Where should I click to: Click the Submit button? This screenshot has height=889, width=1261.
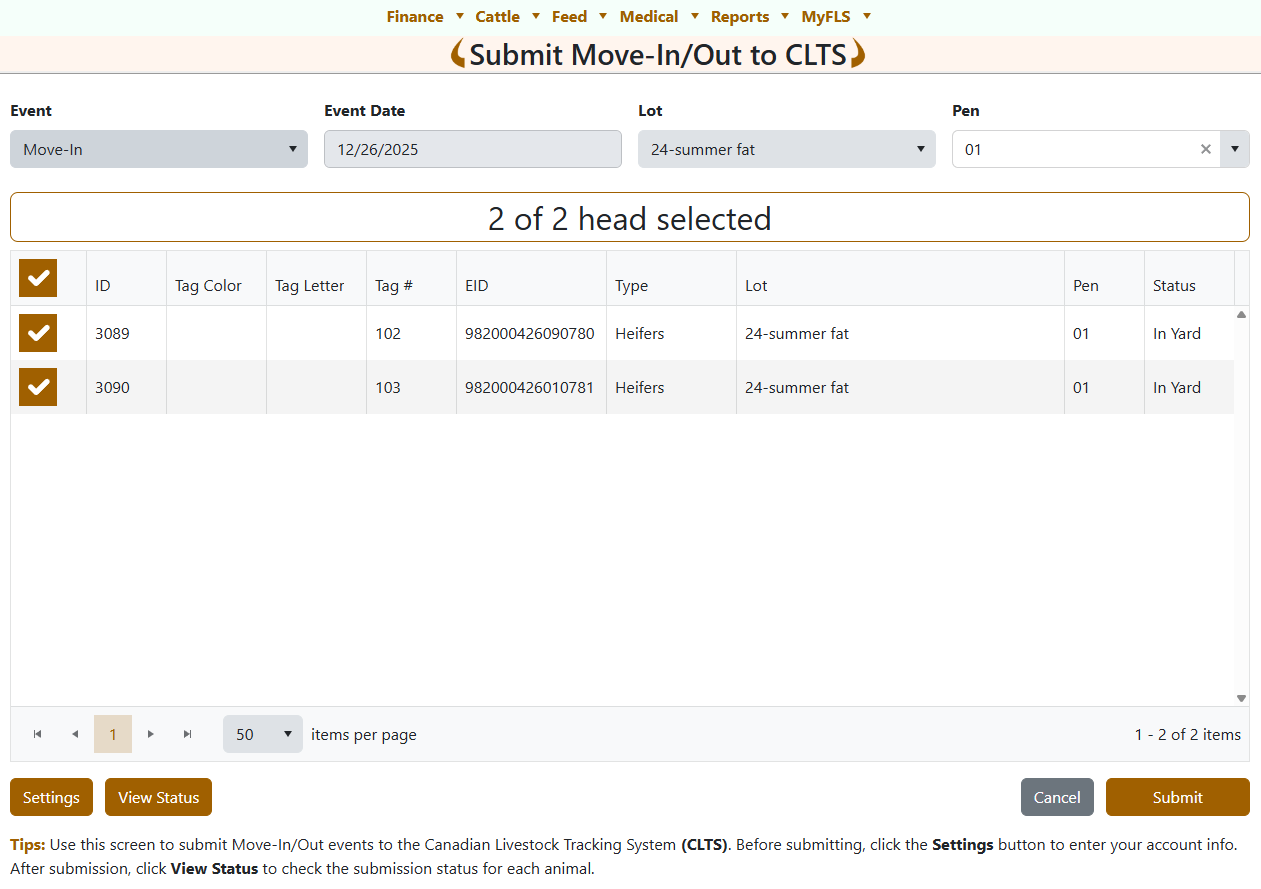tap(1177, 797)
